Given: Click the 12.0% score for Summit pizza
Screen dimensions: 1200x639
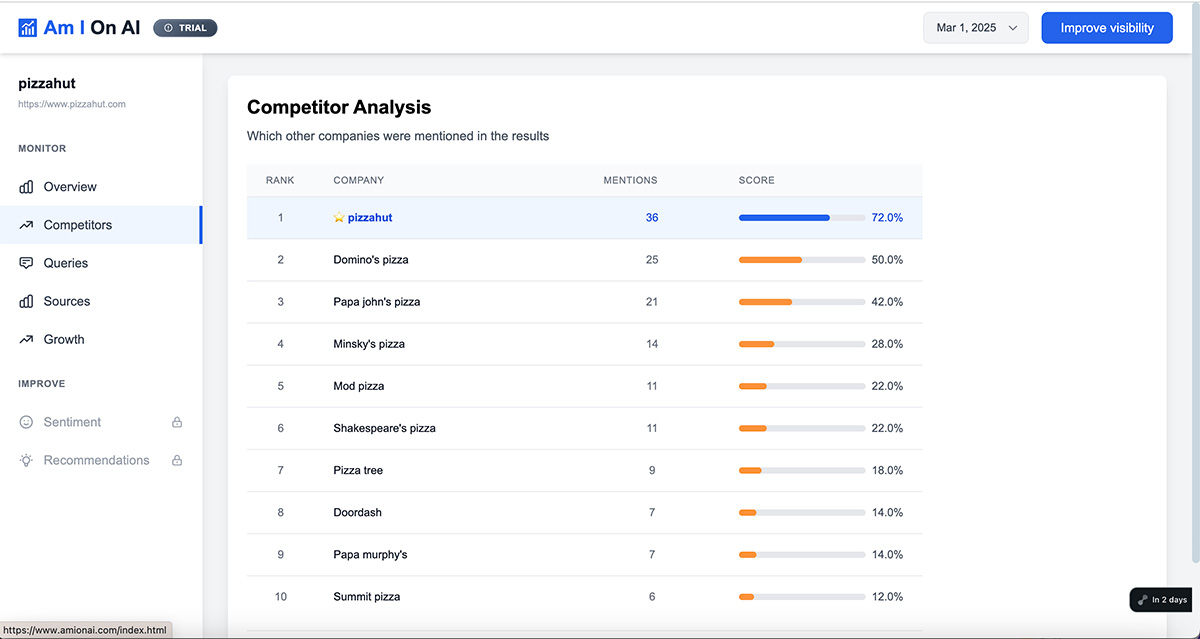Looking at the screenshot, I should 888,596.
